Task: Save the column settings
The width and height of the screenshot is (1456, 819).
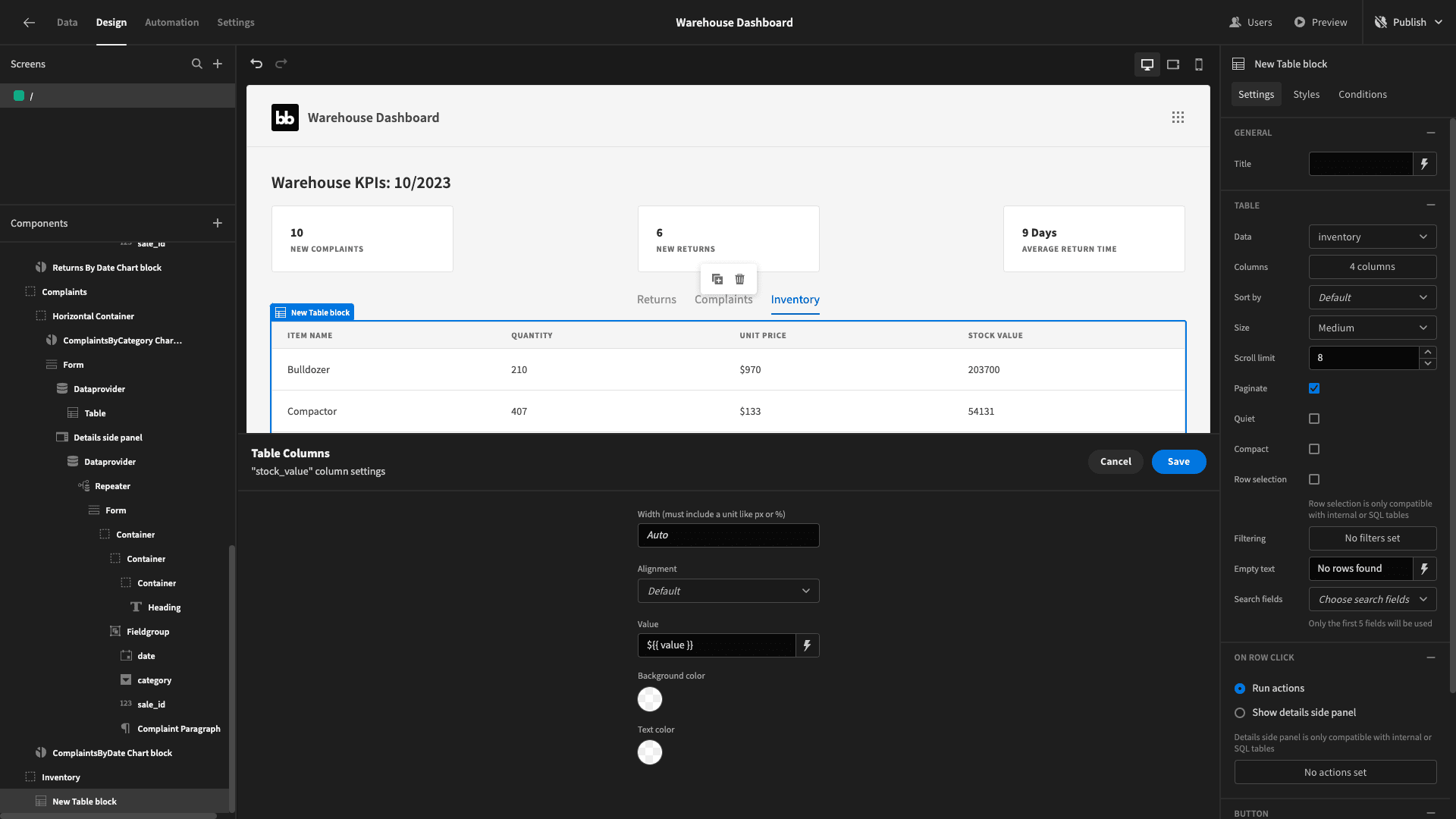Action: pos(1179,462)
